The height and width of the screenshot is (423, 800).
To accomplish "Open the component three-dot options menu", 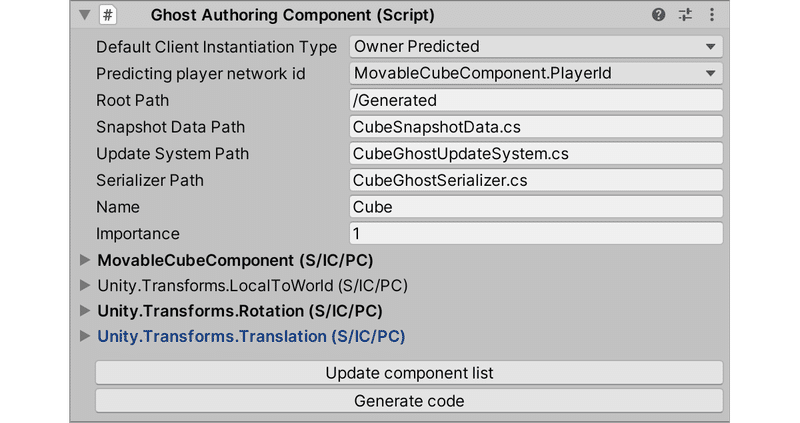I will click(711, 15).
